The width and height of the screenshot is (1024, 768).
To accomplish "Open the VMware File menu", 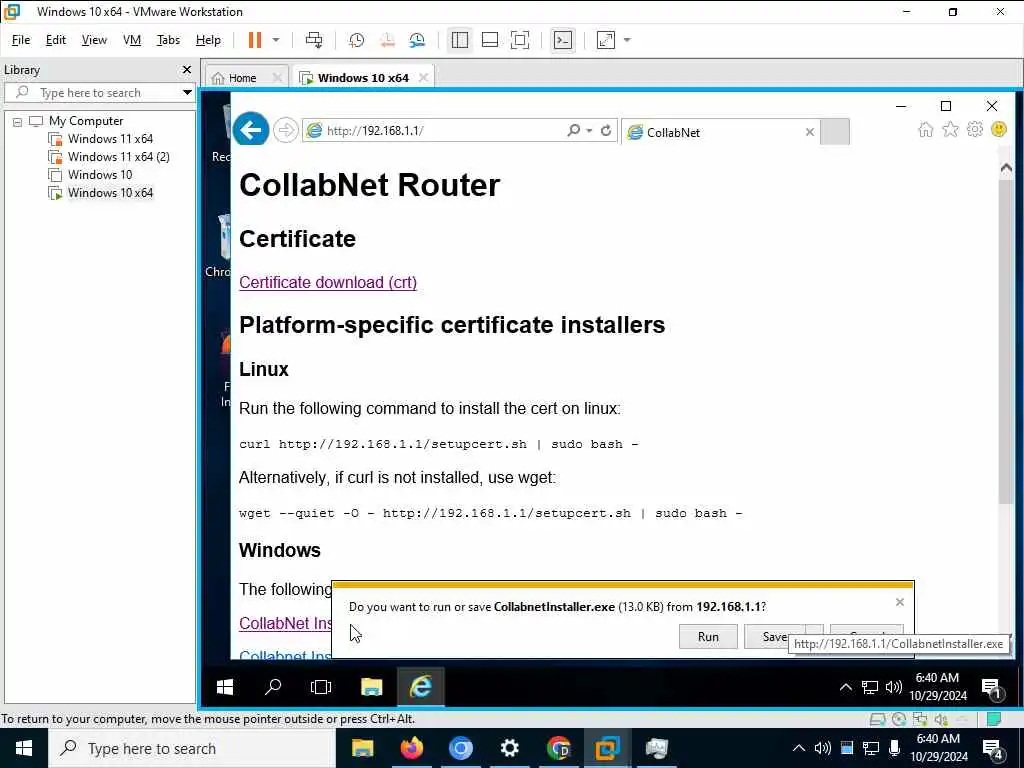I will pos(21,40).
